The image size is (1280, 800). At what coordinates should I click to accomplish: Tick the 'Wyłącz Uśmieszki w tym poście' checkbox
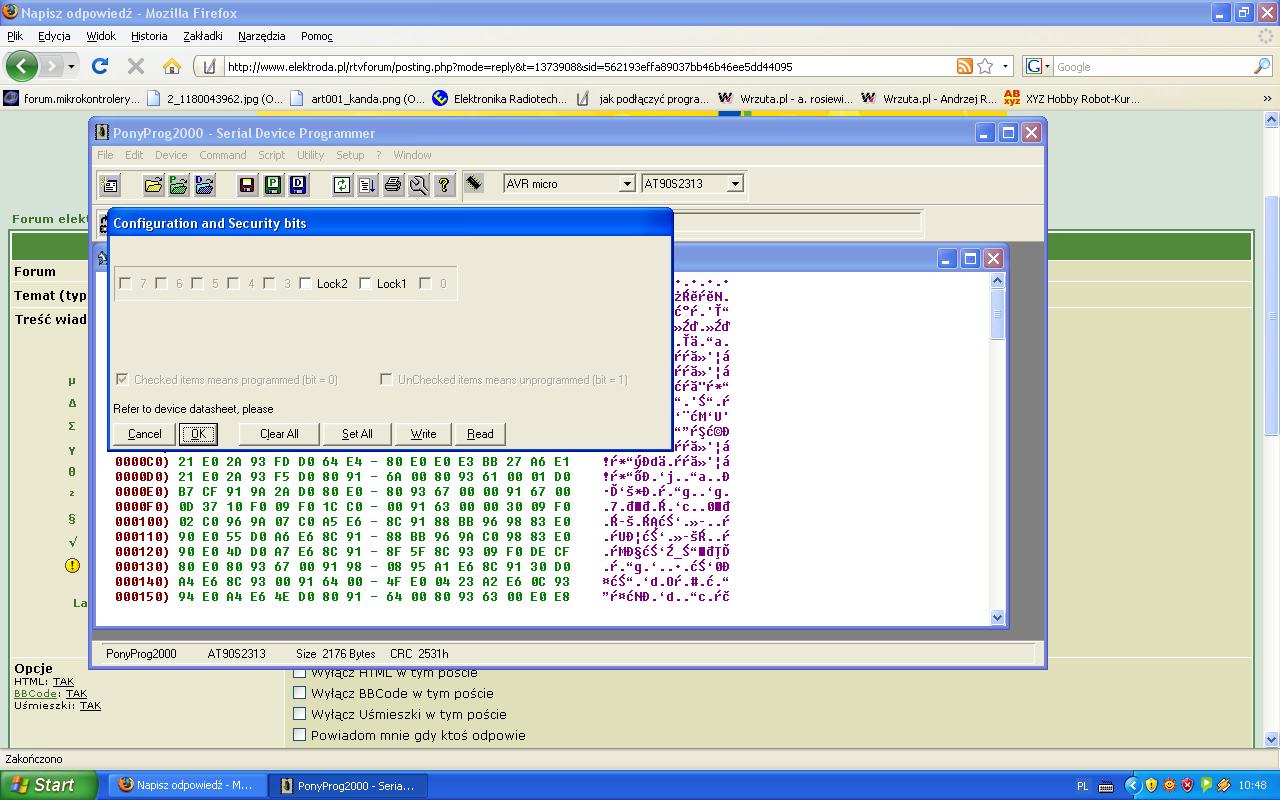click(x=299, y=713)
